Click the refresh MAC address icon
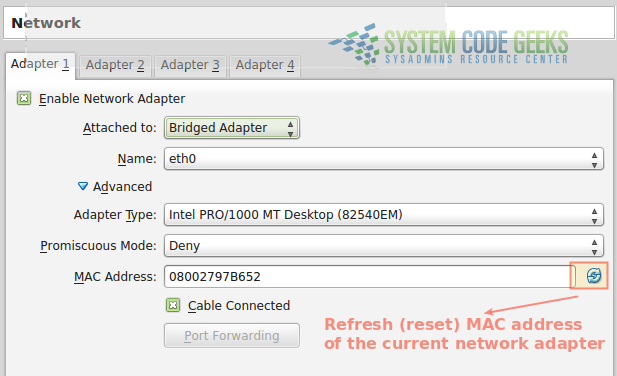617x376 pixels. click(593, 276)
